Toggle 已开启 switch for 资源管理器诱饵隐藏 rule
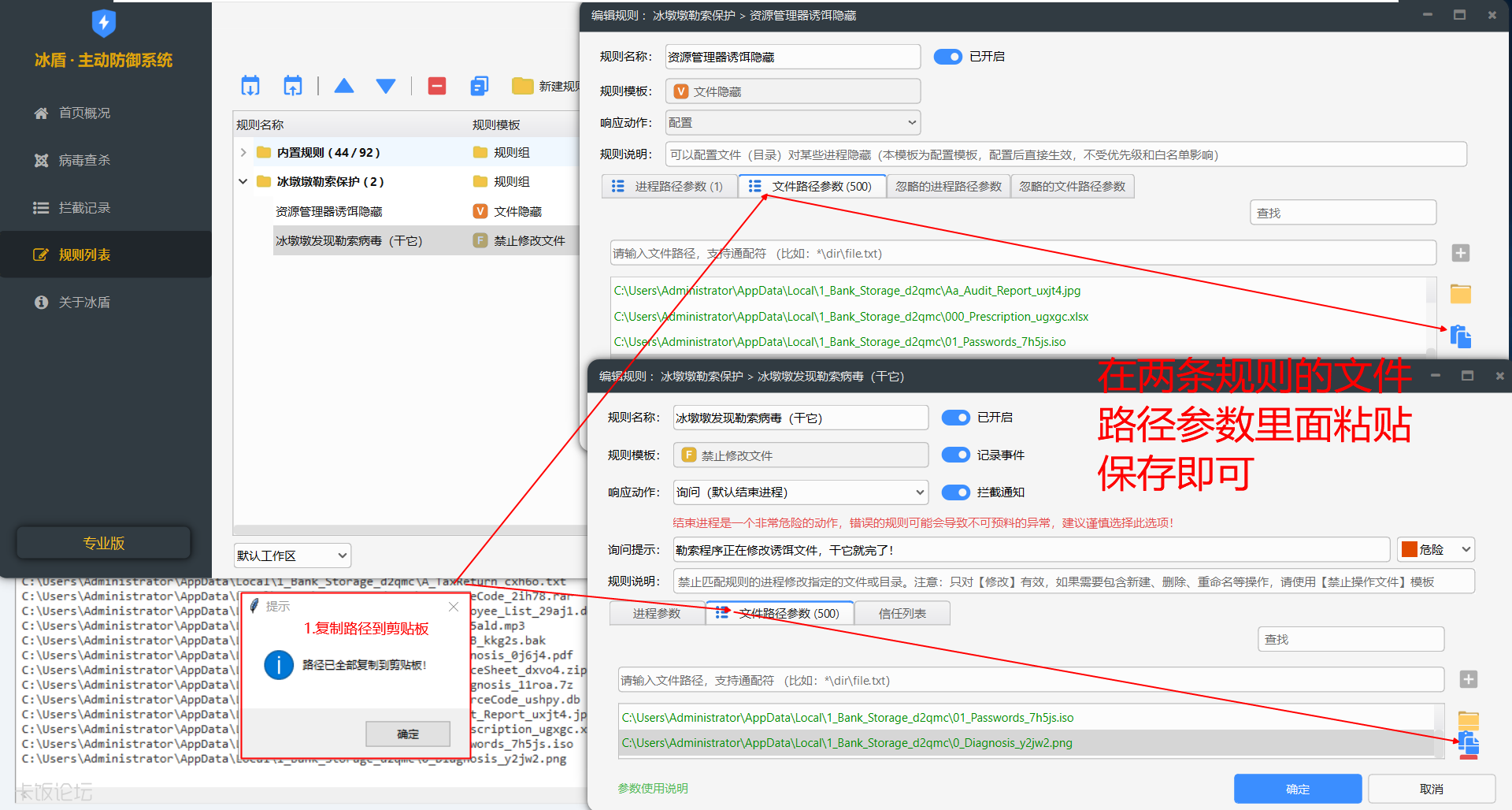The height and width of the screenshot is (810, 1512). [947, 57]
